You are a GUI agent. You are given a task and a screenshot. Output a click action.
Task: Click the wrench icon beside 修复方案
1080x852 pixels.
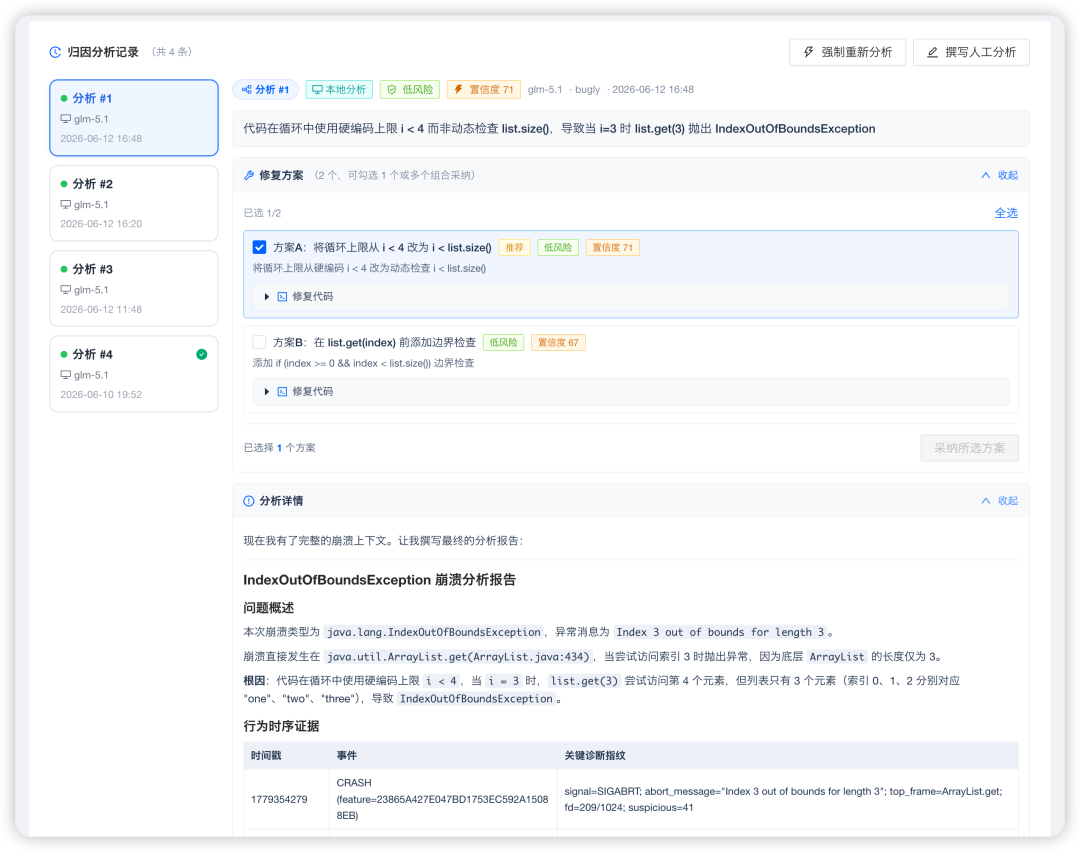[x=249, y=176]
